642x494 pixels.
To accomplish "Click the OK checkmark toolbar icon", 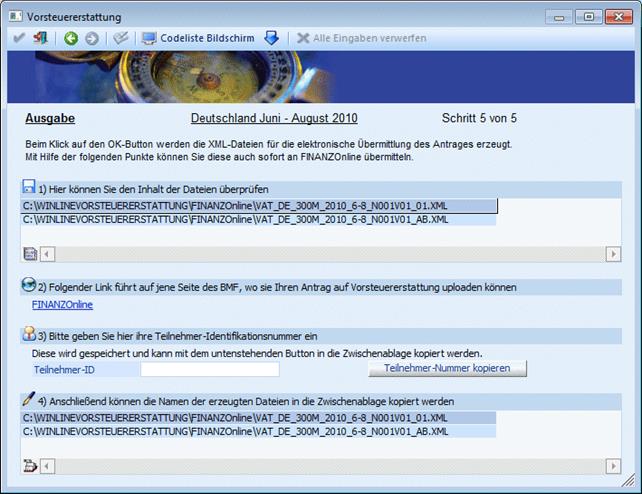I will click(16, 38).
